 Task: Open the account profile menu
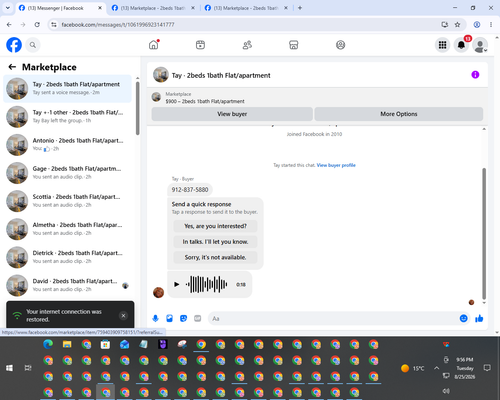tap(480, 45)
